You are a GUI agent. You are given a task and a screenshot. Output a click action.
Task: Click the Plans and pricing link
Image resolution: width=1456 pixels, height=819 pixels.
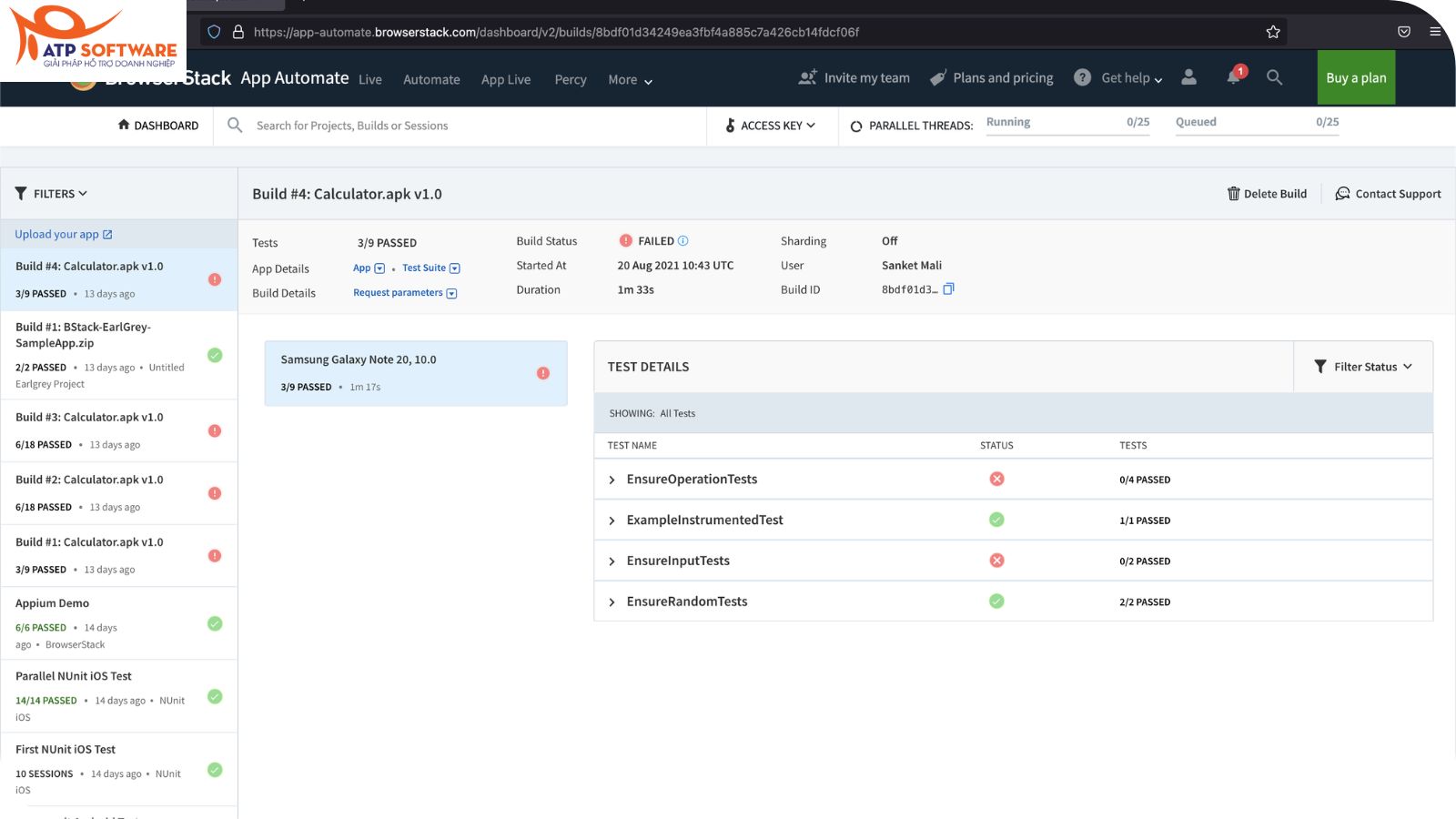(1003, 78)
